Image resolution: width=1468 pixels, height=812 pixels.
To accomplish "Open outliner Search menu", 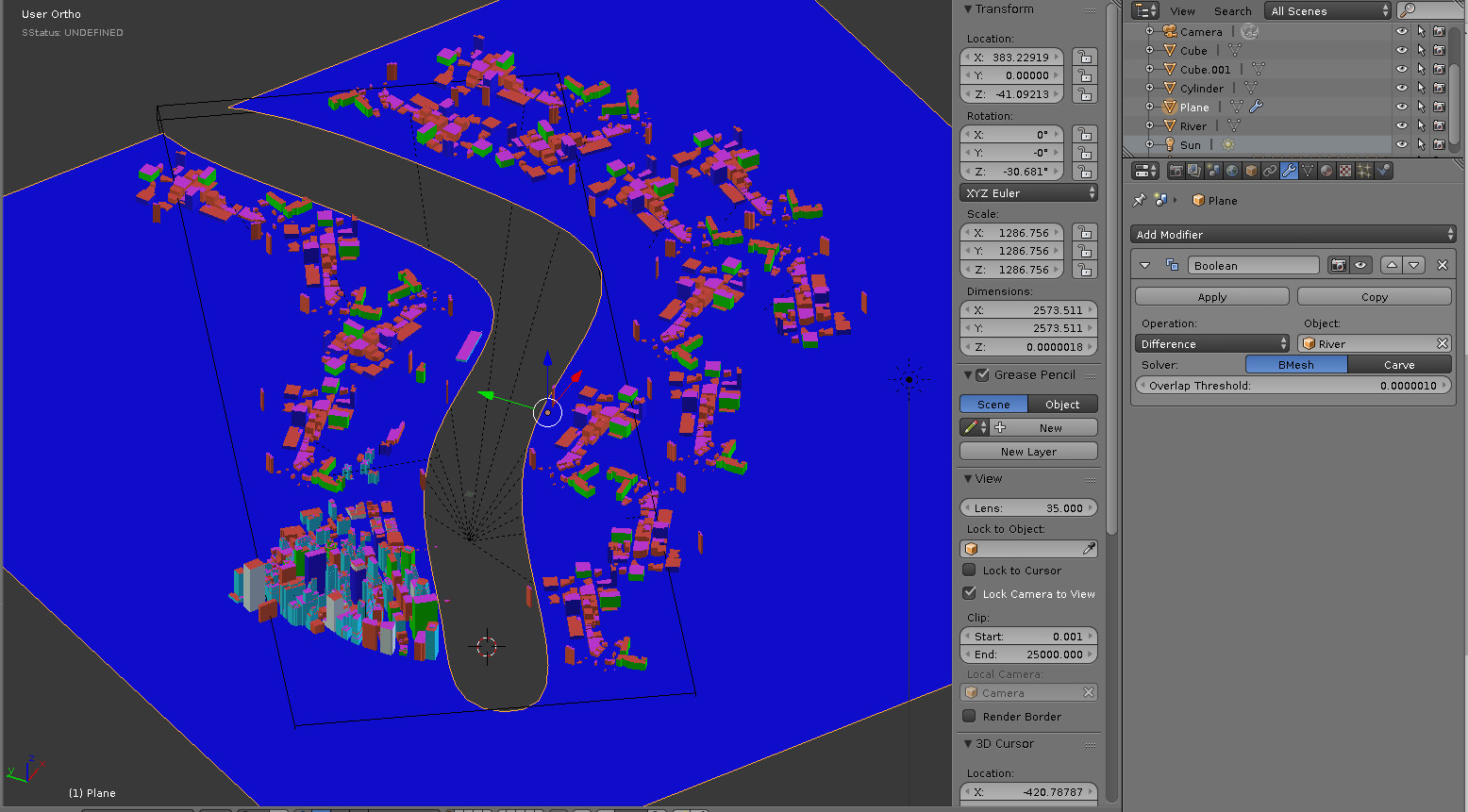I will click(x=1232, y=11).
